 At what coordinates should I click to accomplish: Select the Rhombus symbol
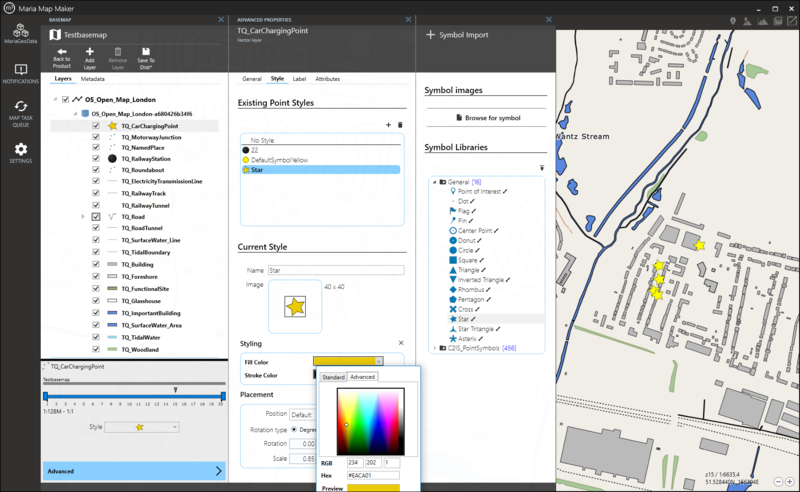coord(470,289)
